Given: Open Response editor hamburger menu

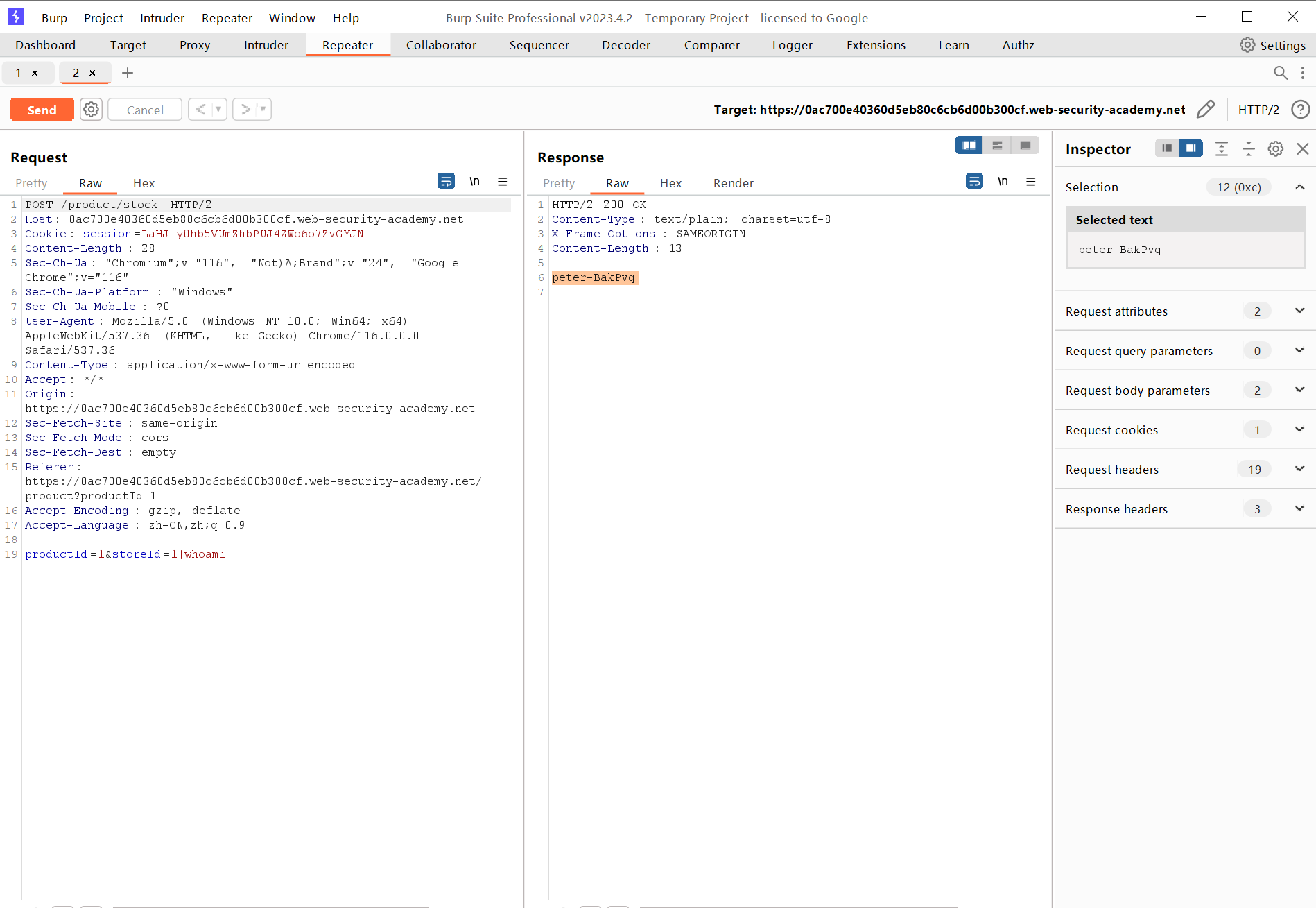Looking at the screenshot, I should [x=1031, y=182].
